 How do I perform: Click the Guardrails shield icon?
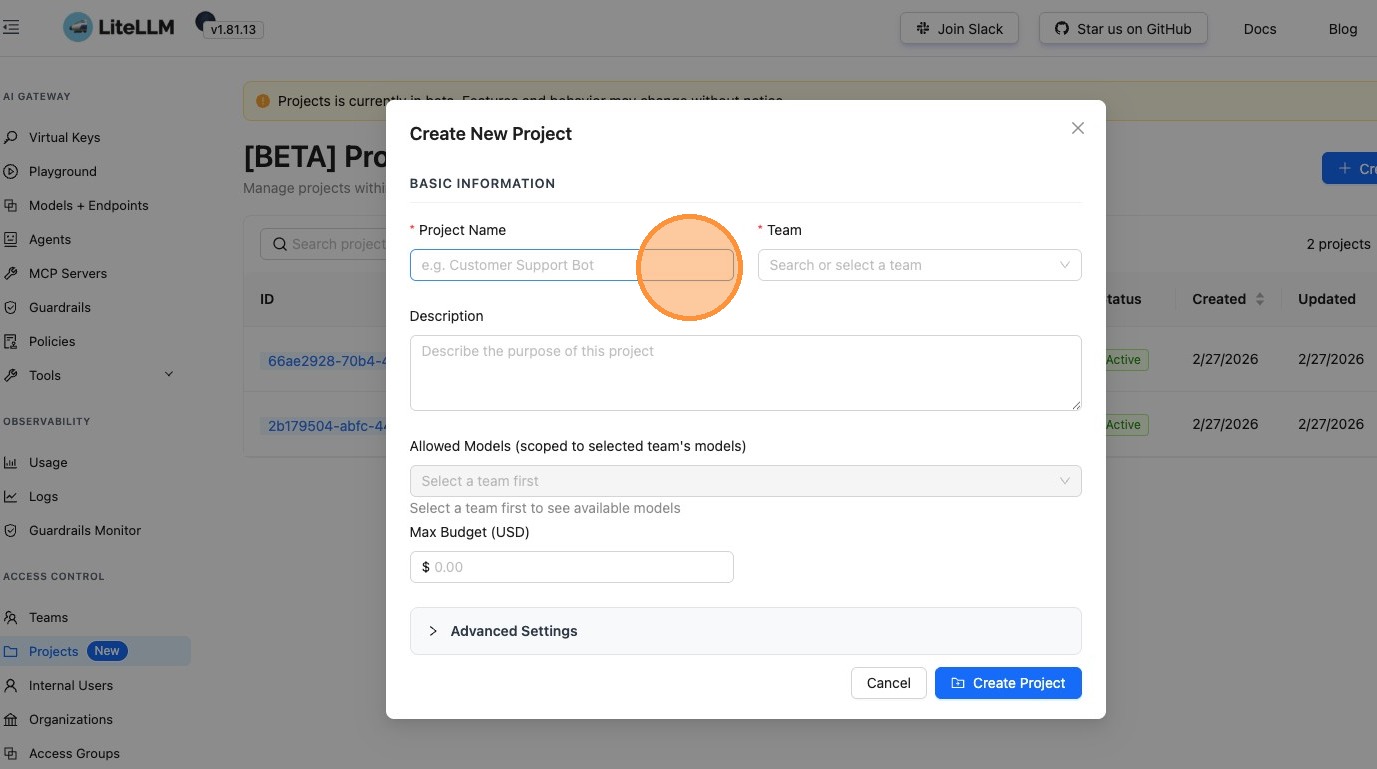pos(11,307)
